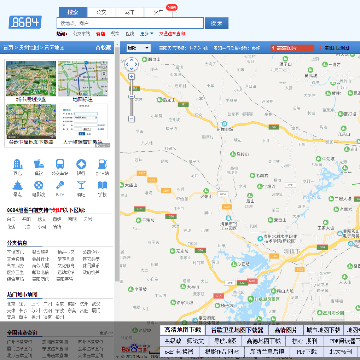Click the red notification badge above the fourth search tab
This screenshot has width=360, height=360.
point(171,7)
